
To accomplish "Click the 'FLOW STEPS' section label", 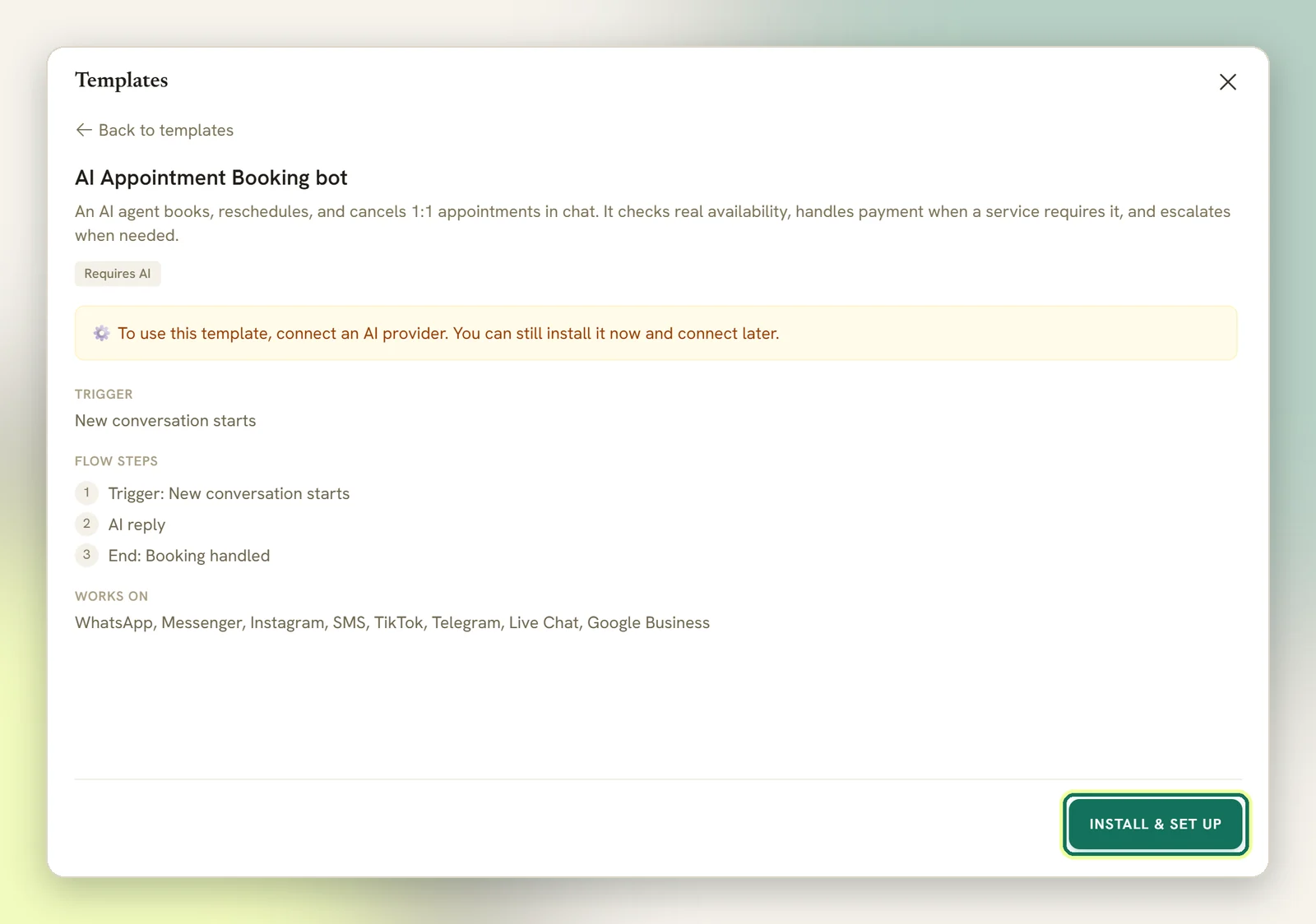I will pyautogui.click(x=116, y=461).
